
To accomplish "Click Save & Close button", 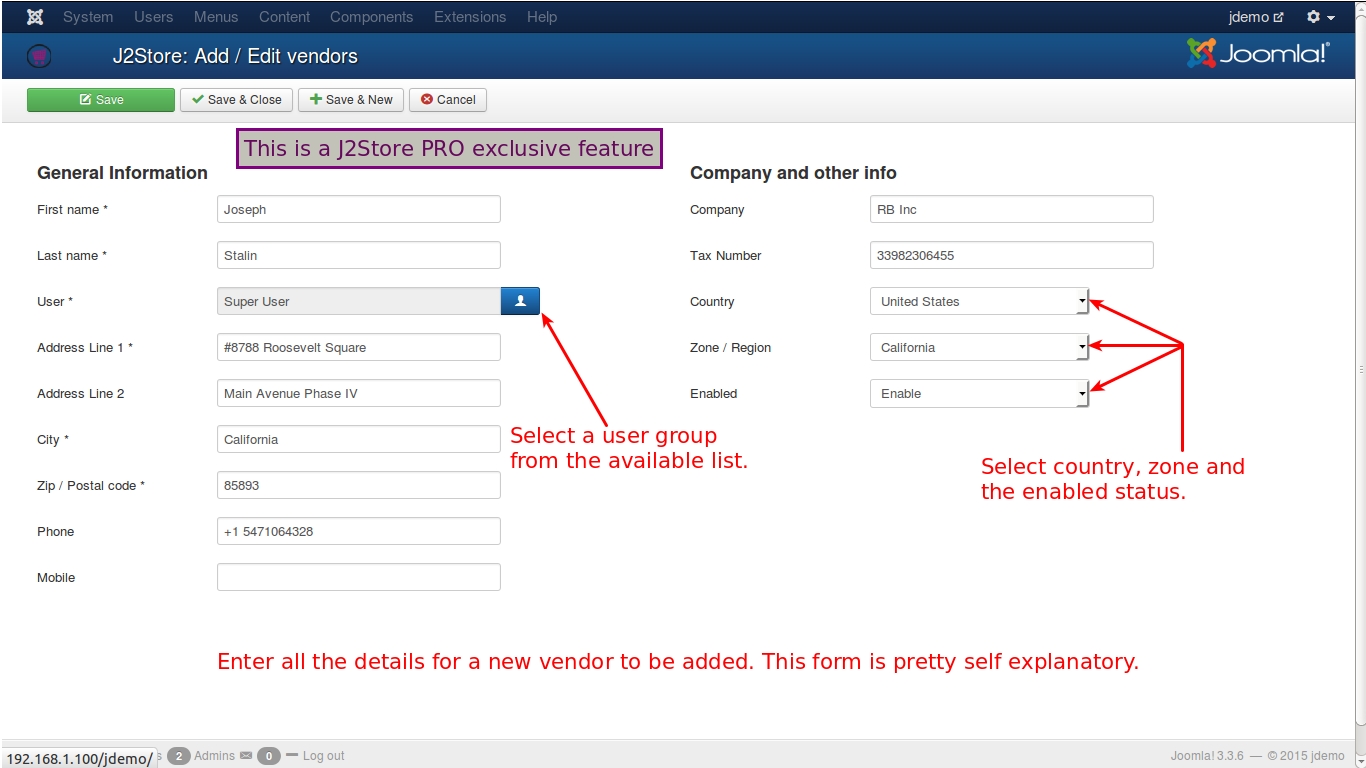I will tap(237, 100).
